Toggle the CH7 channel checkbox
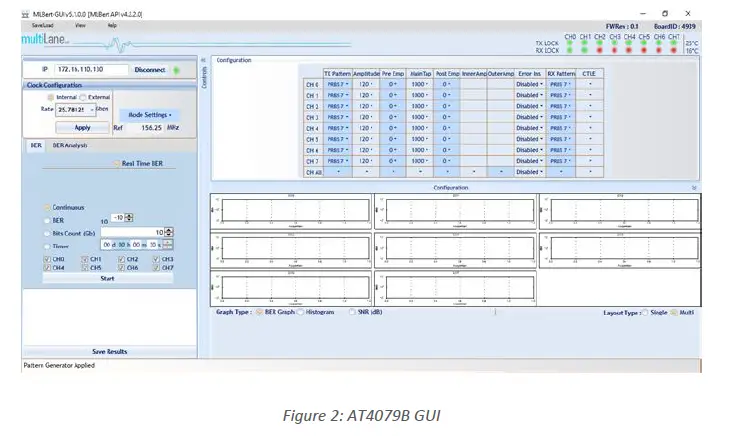Screen dimensions: 735x436 pos(155,268)
